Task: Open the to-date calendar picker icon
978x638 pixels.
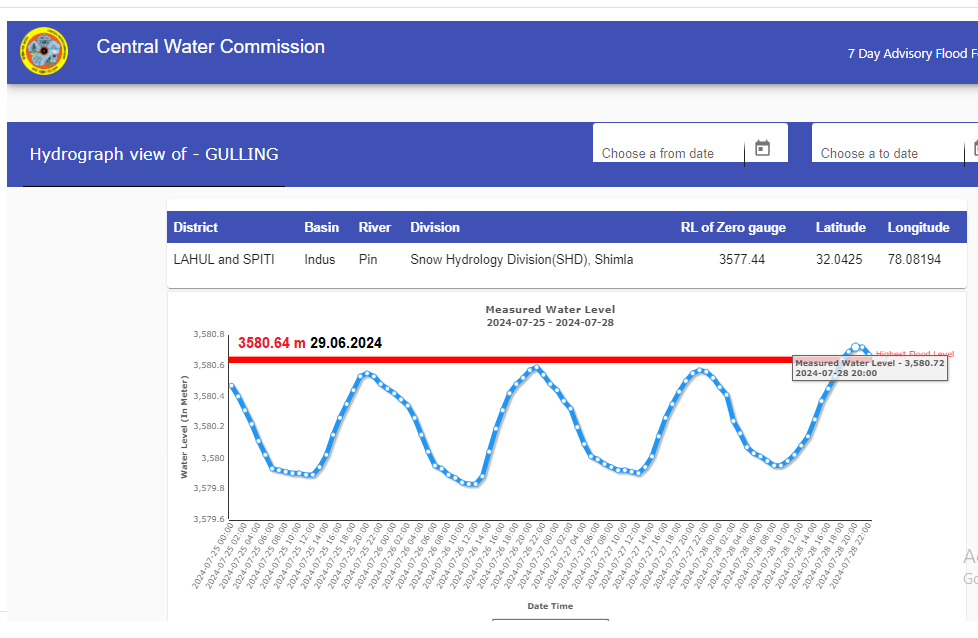Action: tap(974, 148)
